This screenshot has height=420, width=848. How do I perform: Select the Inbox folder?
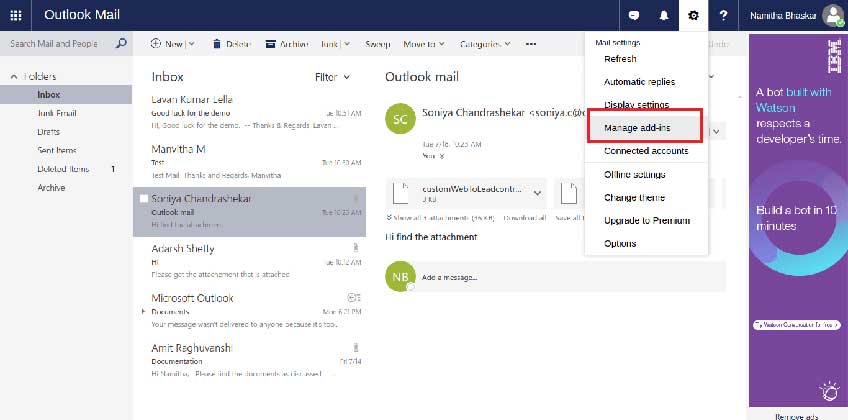66,95
